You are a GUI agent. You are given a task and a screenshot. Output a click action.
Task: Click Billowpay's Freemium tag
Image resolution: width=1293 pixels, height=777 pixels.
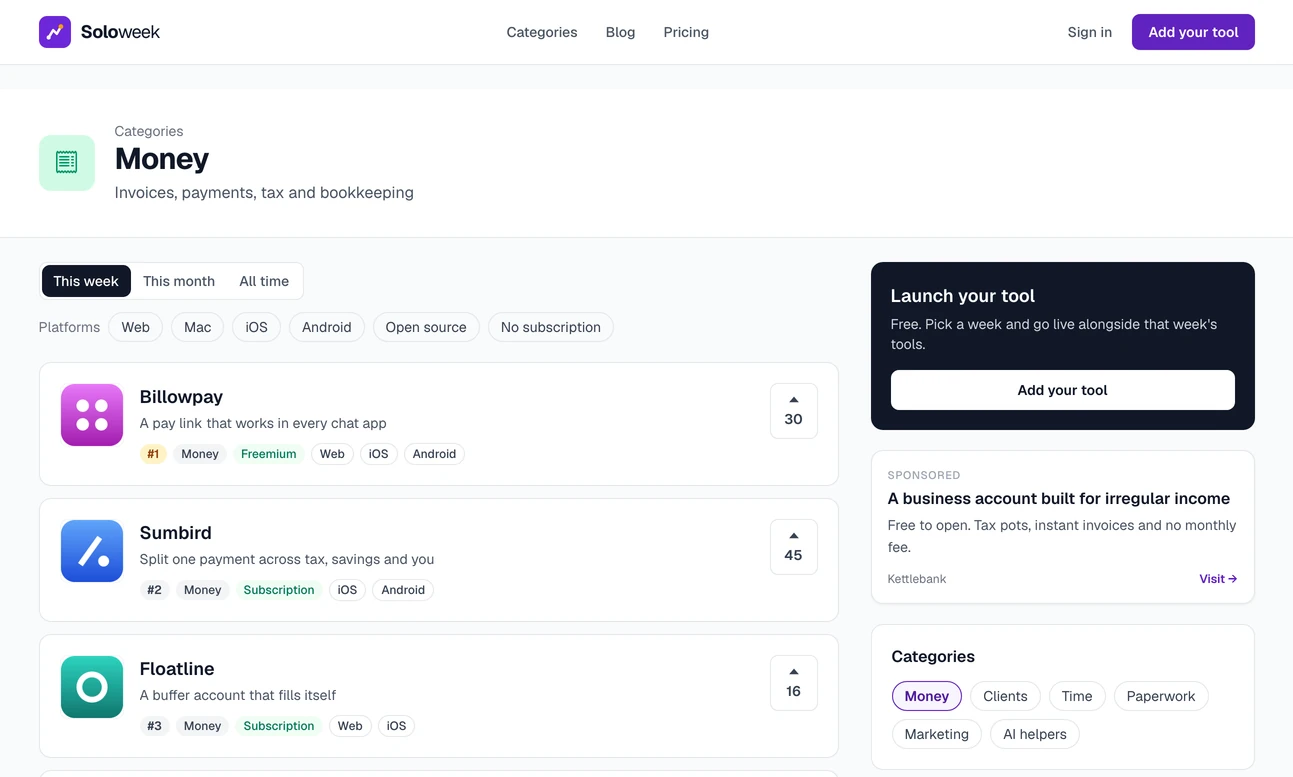(269, 454)
